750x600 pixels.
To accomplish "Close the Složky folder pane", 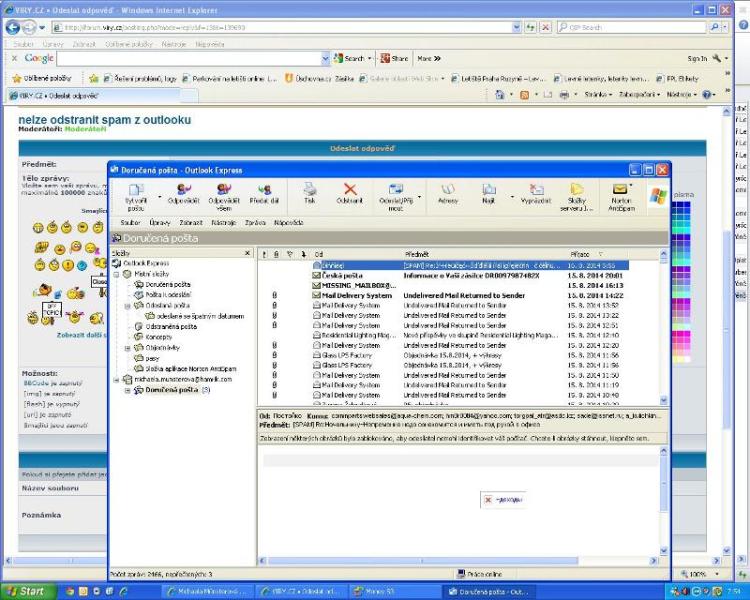I will 248,254.
